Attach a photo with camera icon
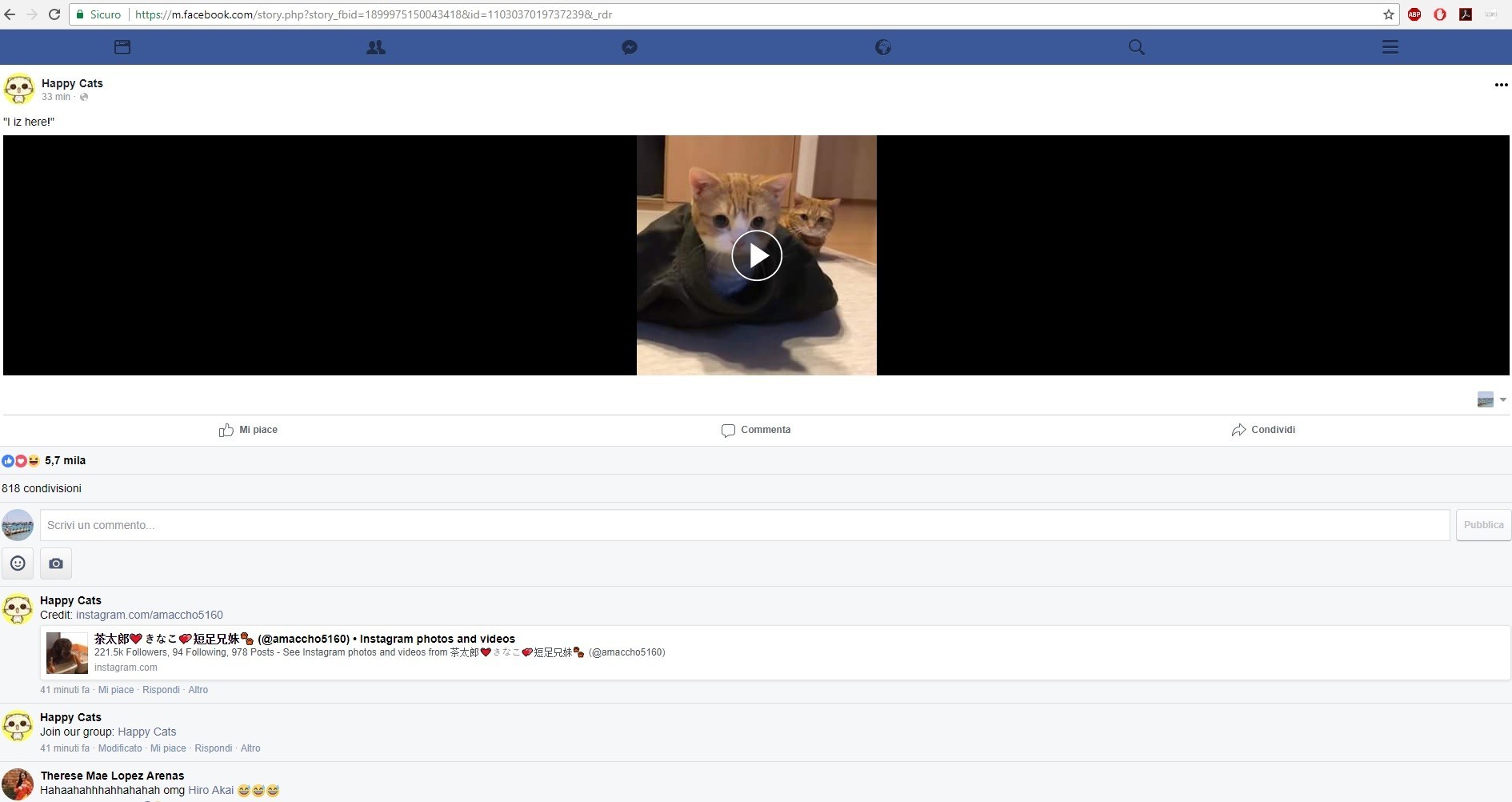The height and width of the screenshot is (802, 1512). point(56,563)
